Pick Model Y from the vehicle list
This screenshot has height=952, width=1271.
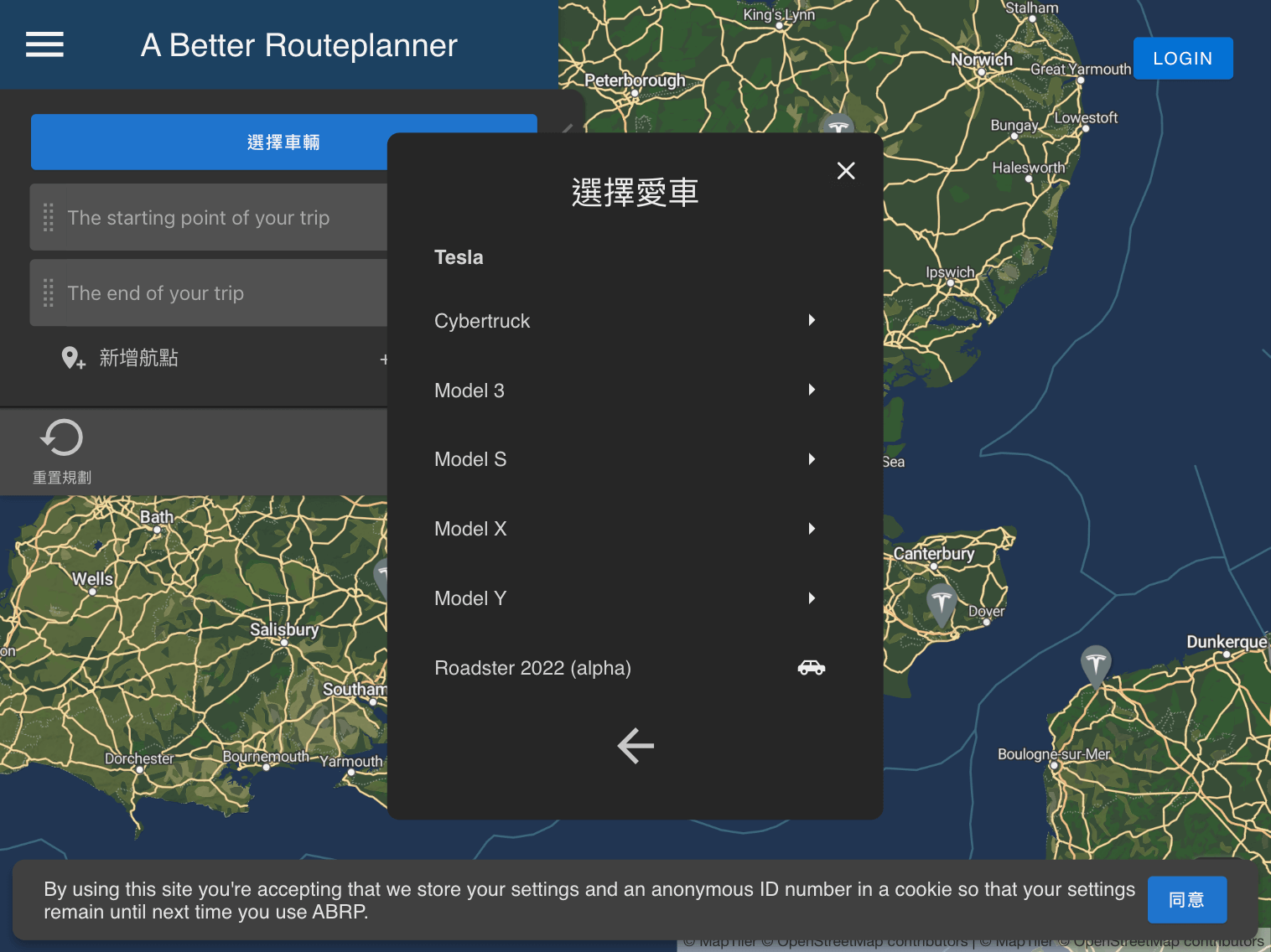pyautogui.click(x=635, y=598)
